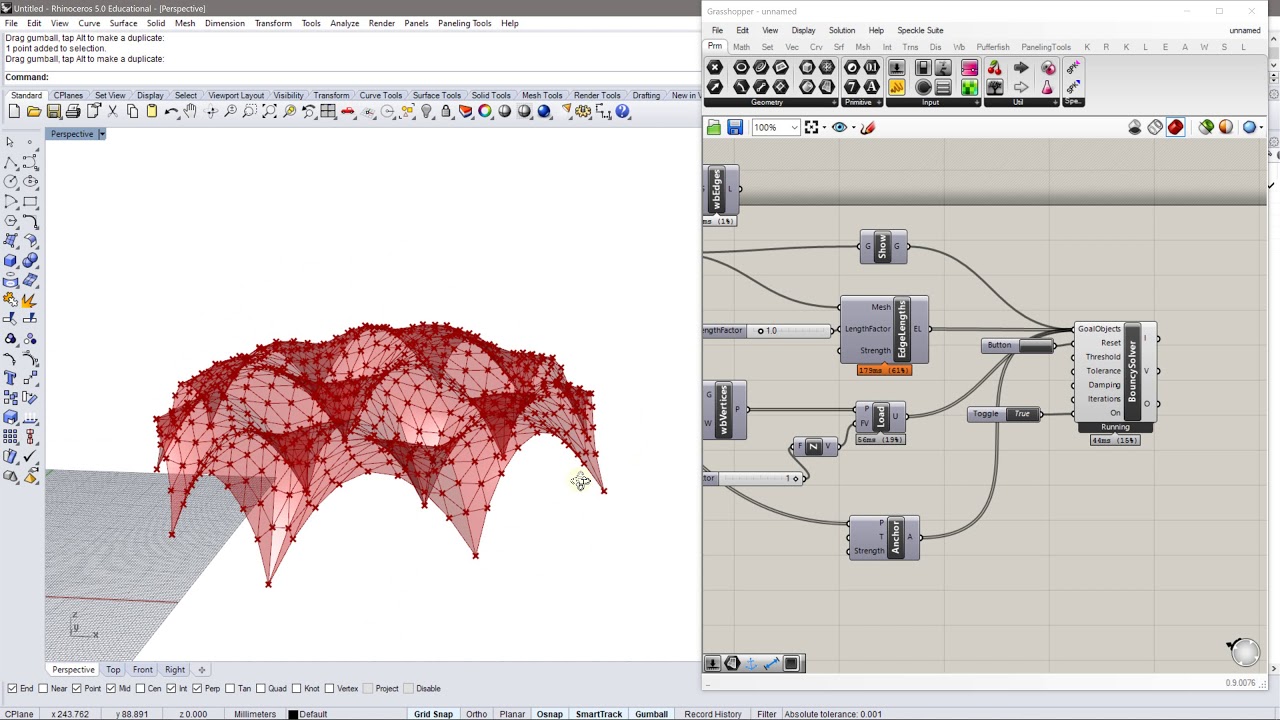Open the Perspective viewport title dropdown
This screenshot has height=720, width=1280.
(x=101, y=134)
